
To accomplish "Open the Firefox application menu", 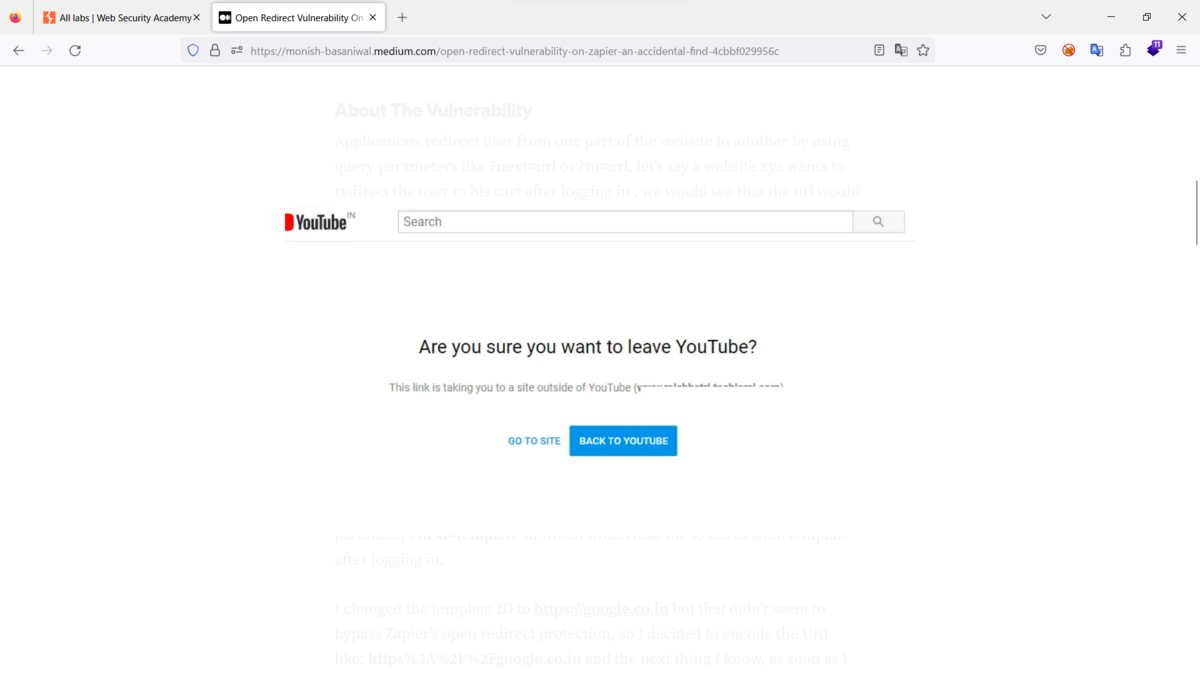I will pos(1182,50).
